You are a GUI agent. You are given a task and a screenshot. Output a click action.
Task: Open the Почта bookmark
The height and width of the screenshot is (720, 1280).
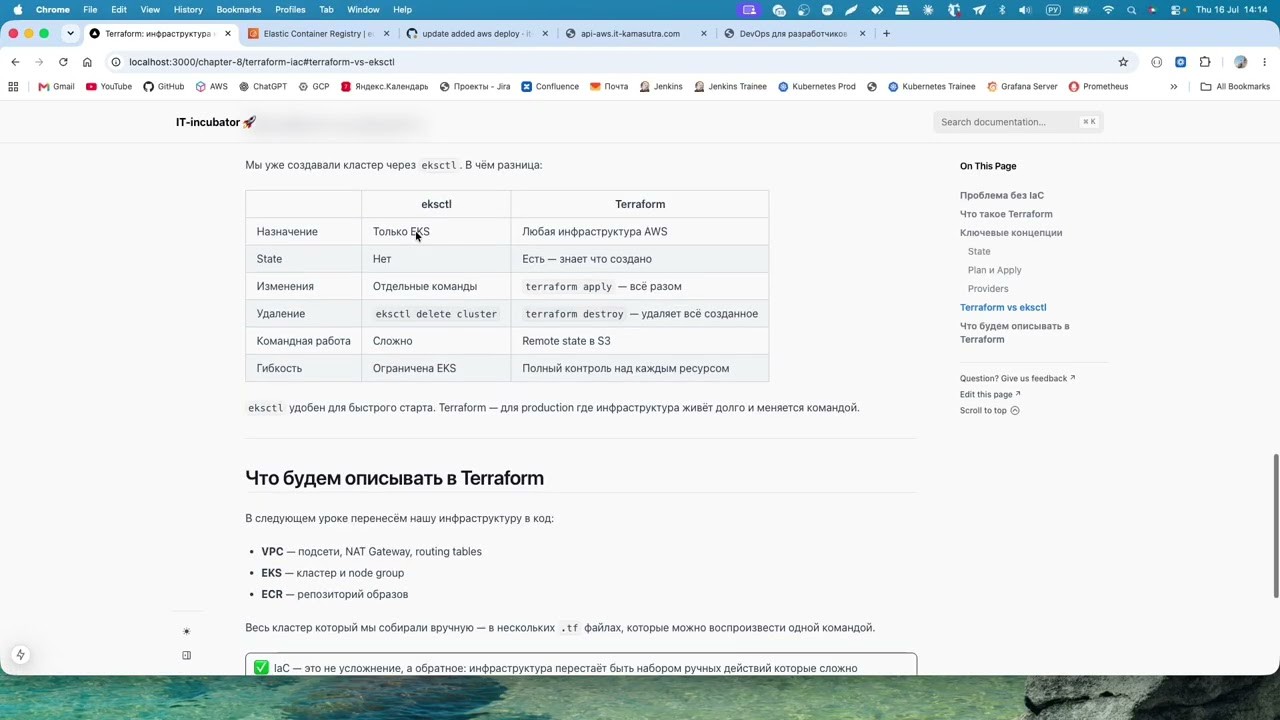point(609,87)
